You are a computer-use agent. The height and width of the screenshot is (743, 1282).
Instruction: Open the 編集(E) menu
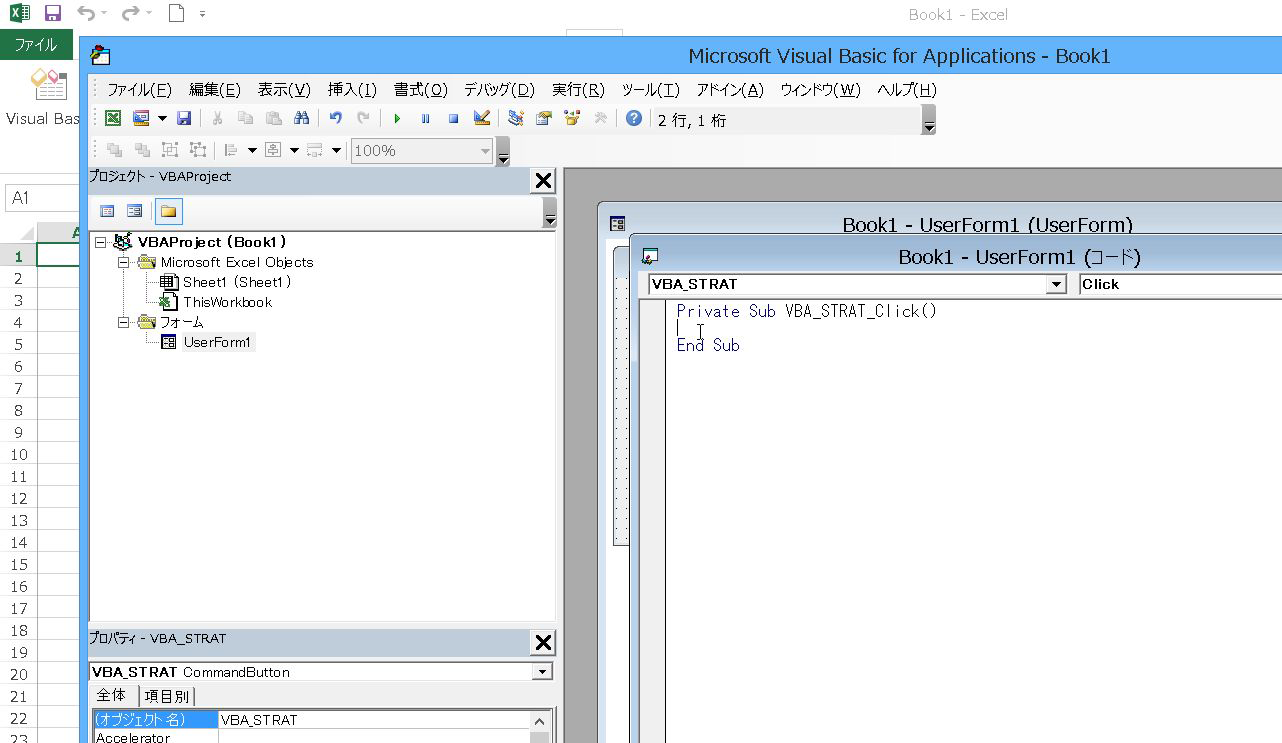pos(215,90)
